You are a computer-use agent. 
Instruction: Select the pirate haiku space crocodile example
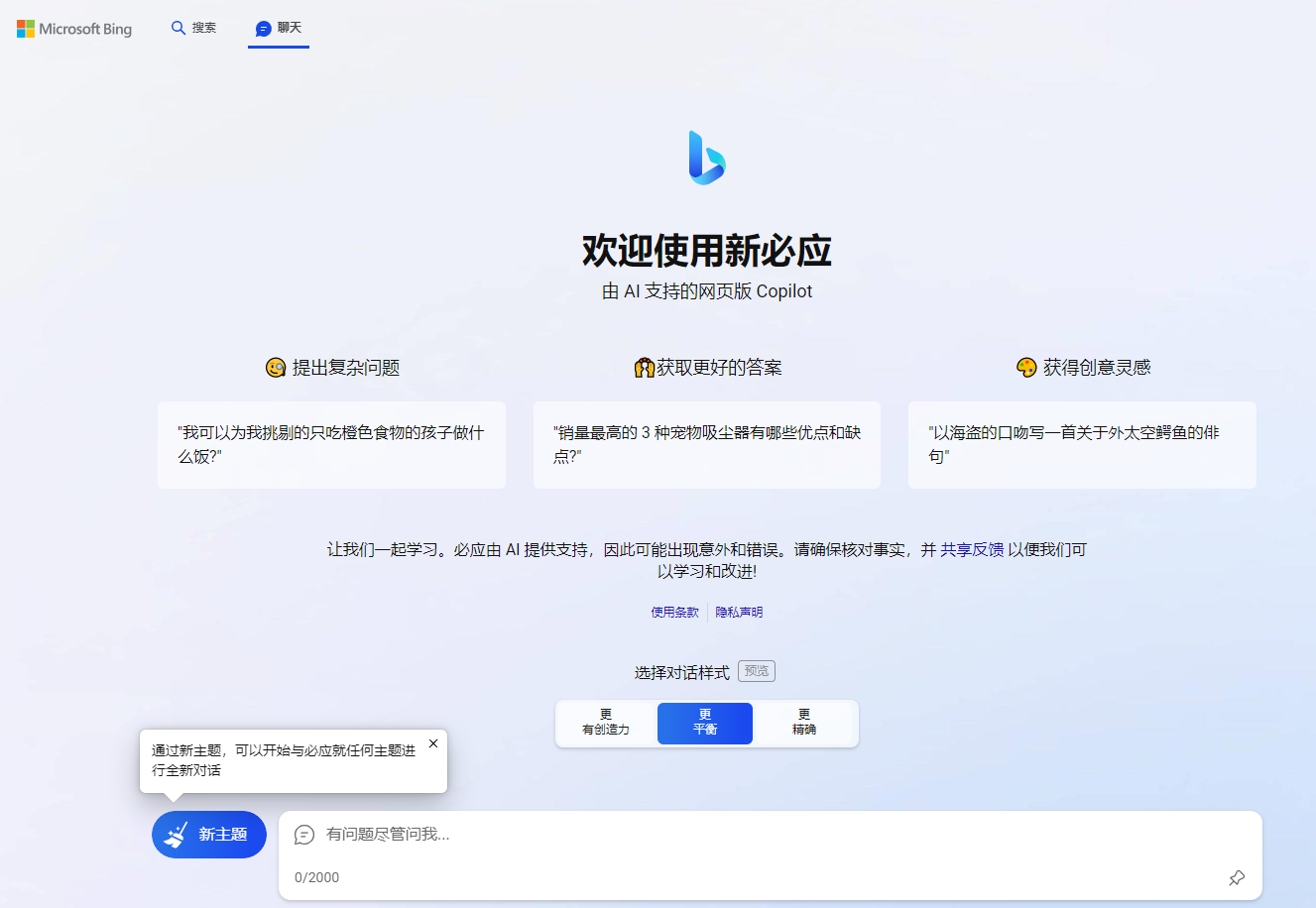tap(1082, 444)
